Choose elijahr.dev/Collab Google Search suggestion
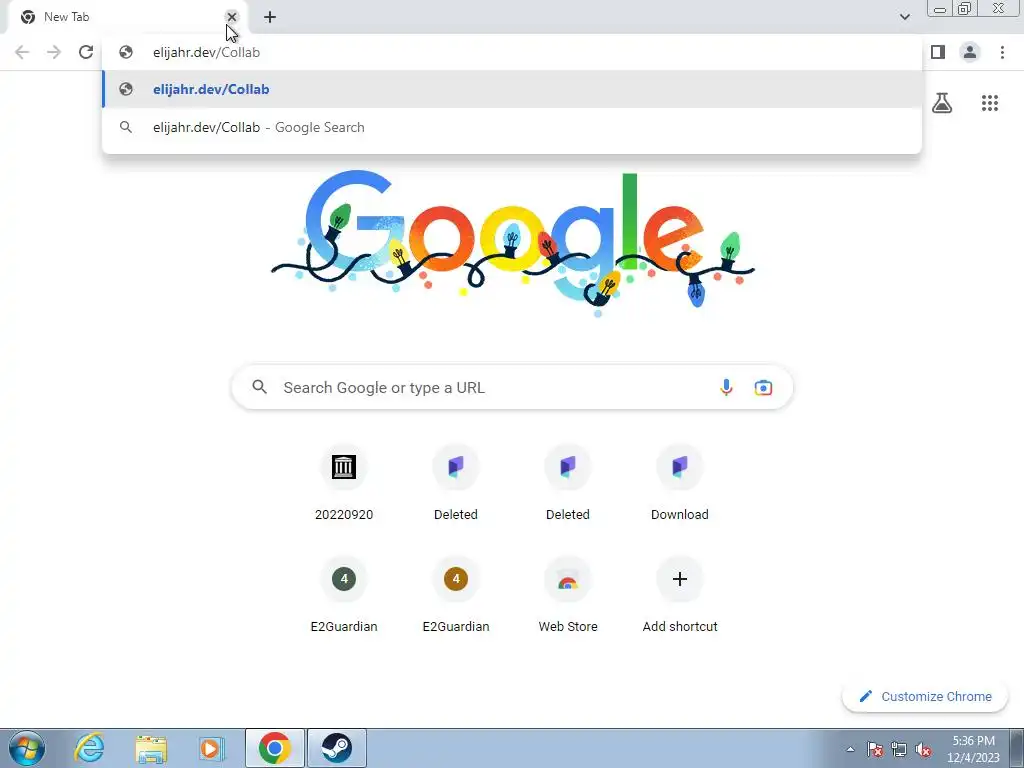This screenshot has width=1024, height=768. point(512,127)
